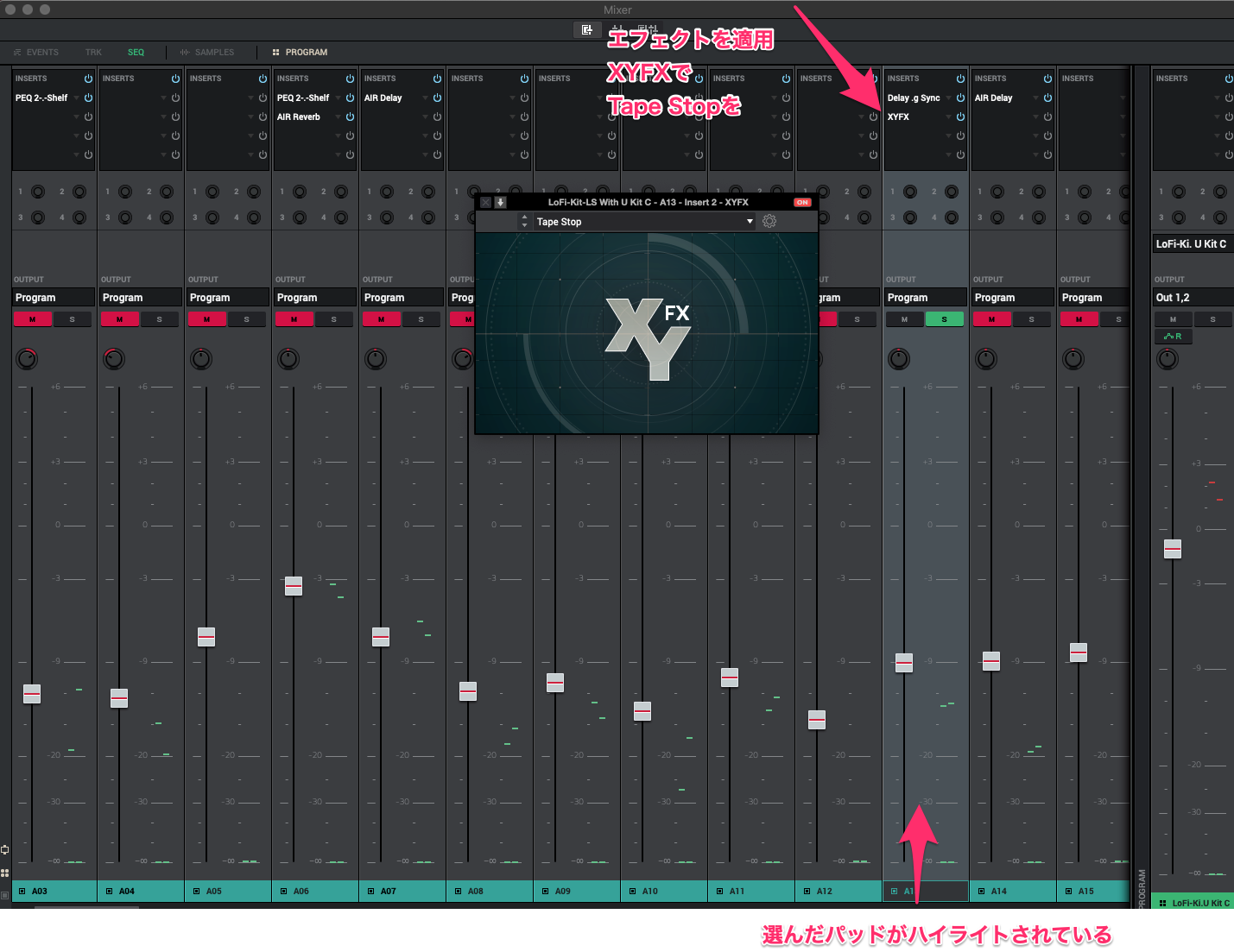Click the pan knob on channel A03
1234x952 pixels.
point(27,359)
